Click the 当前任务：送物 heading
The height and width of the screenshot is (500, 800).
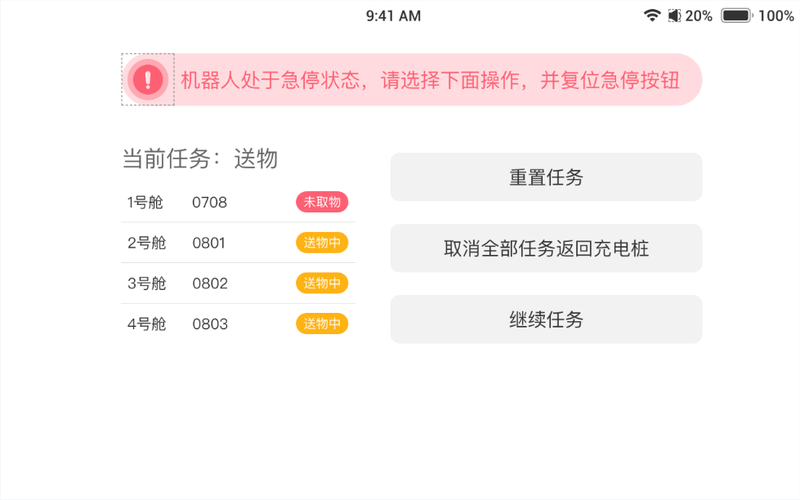(200, 159)
